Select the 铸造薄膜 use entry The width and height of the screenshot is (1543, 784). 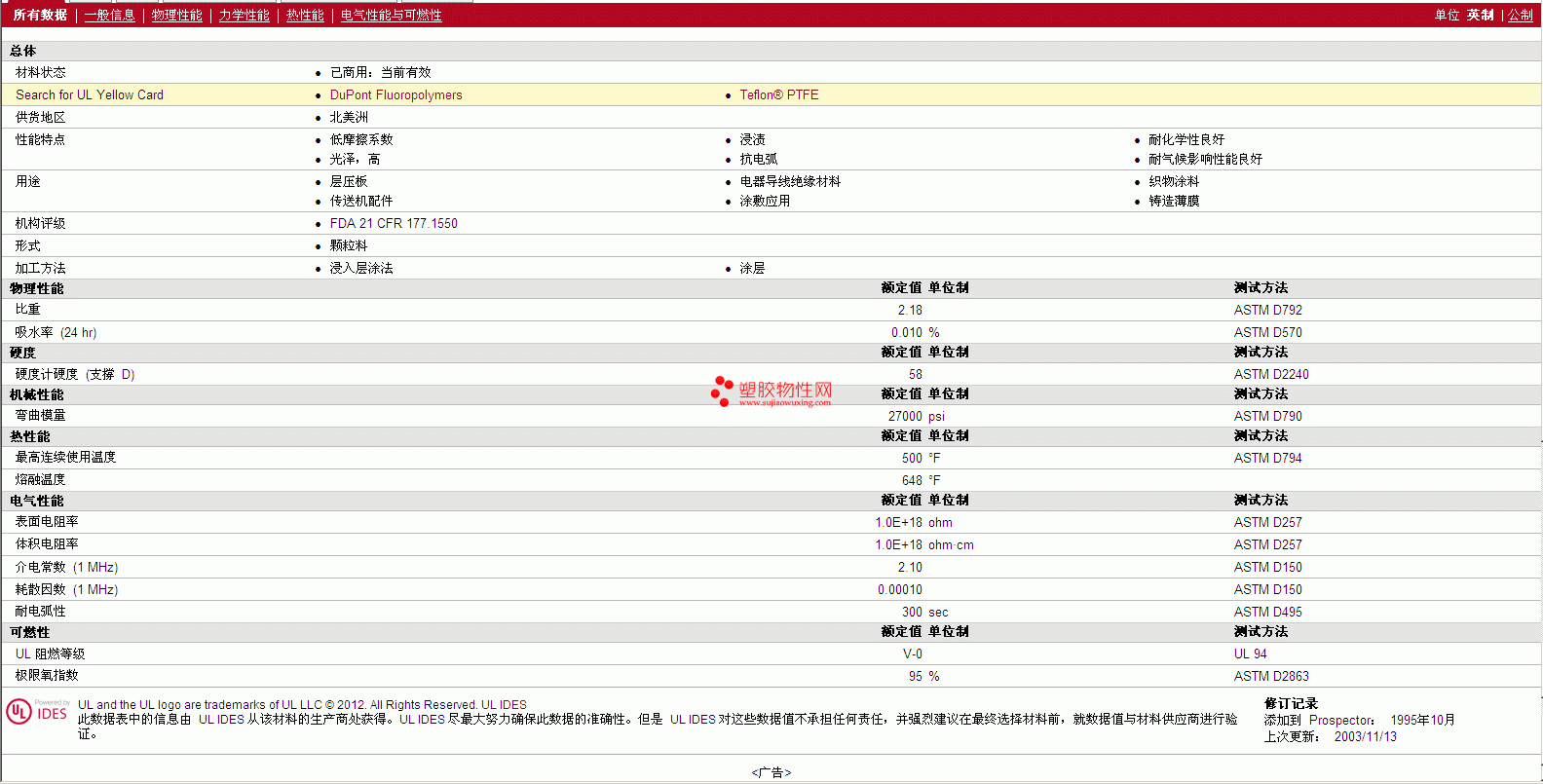coord(1174,202)
